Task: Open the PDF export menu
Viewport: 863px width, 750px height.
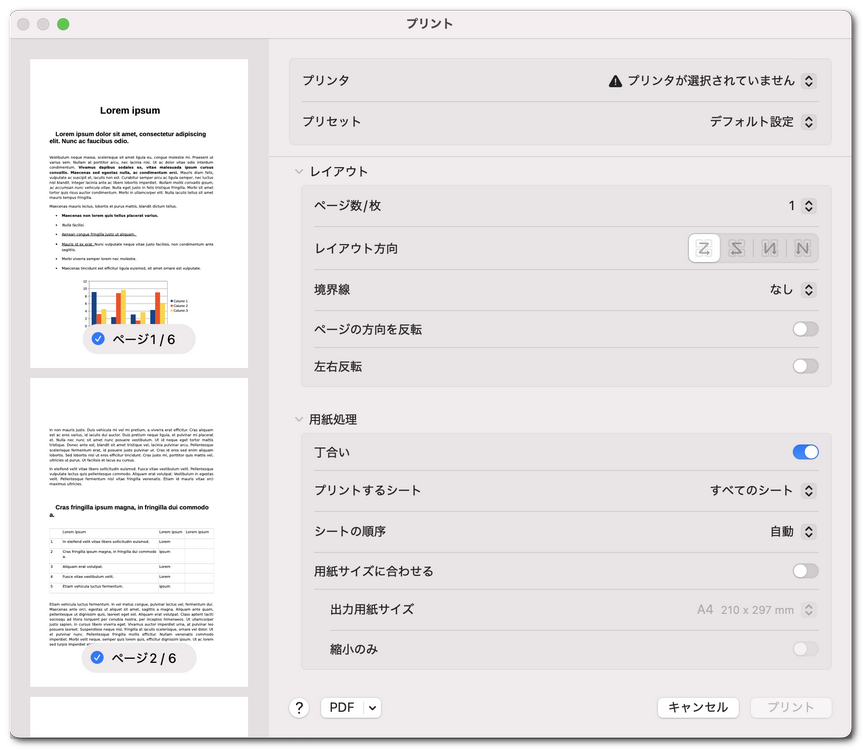Action: (351, 707)
